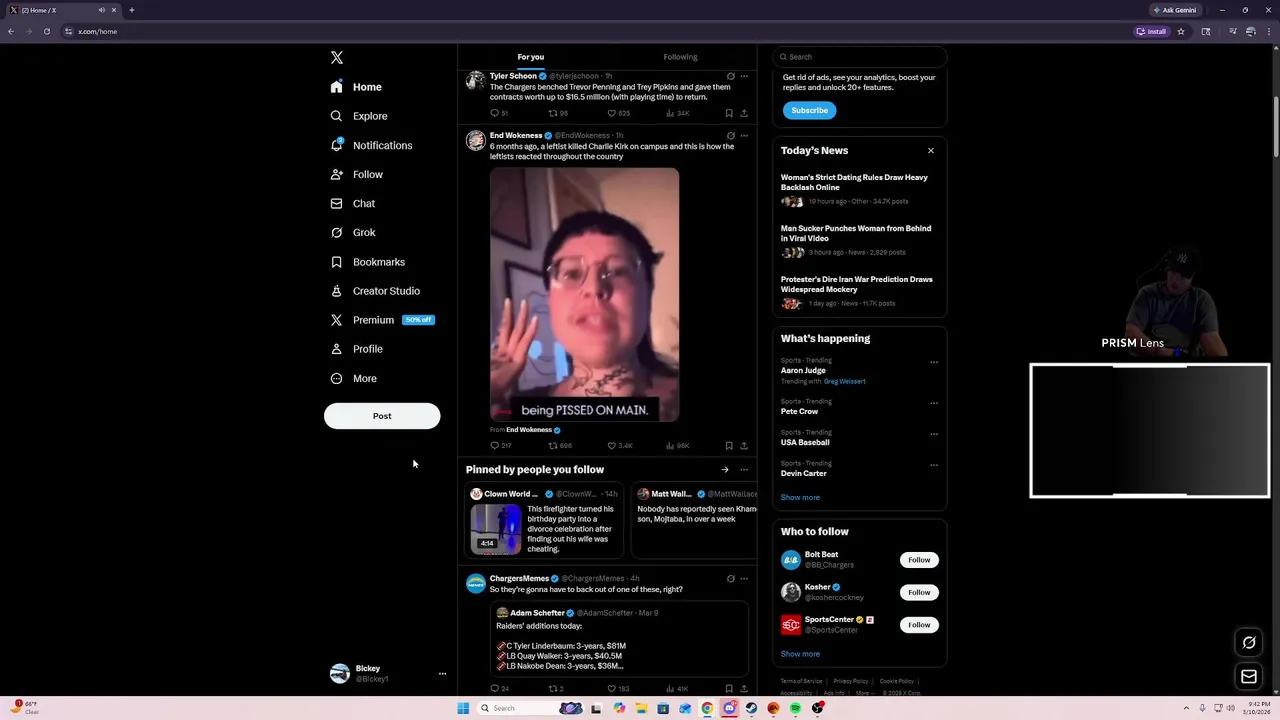Open the Chat section
This screenshot has height=720, width=1280.
[x=352, y=203]
